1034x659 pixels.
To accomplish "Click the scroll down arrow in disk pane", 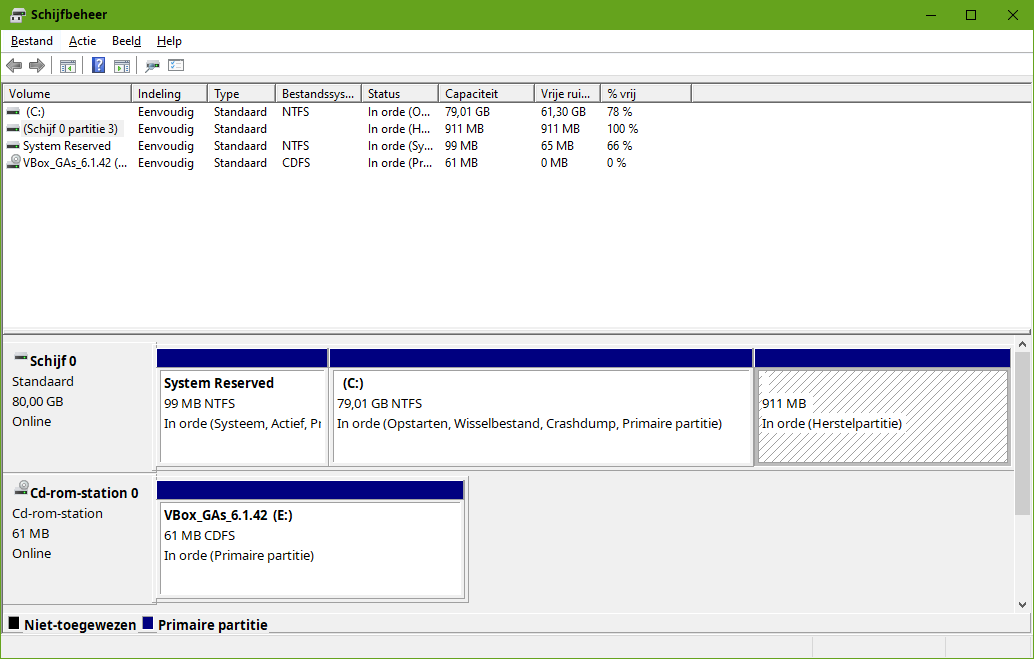I will click(x=1022, y=605).
